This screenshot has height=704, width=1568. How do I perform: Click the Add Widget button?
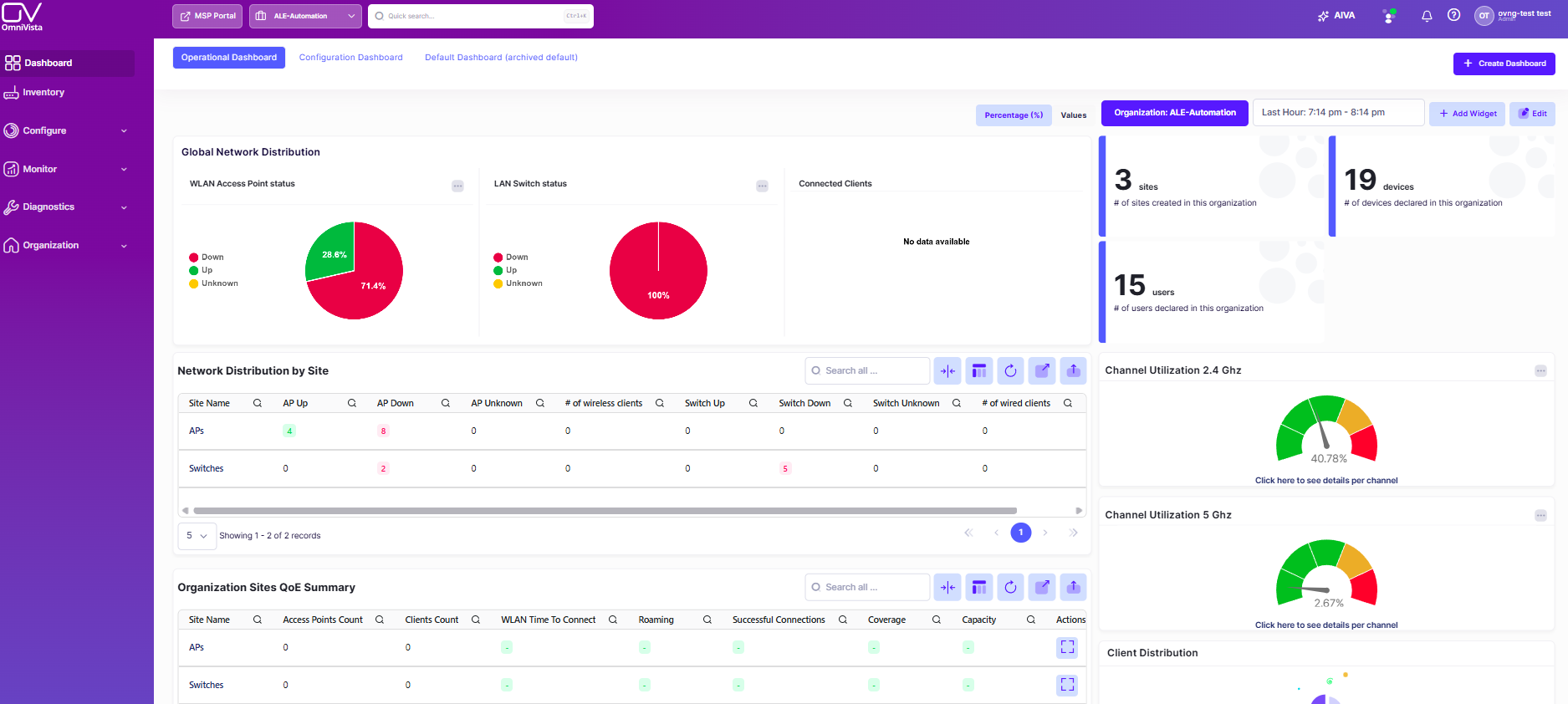1468,114
